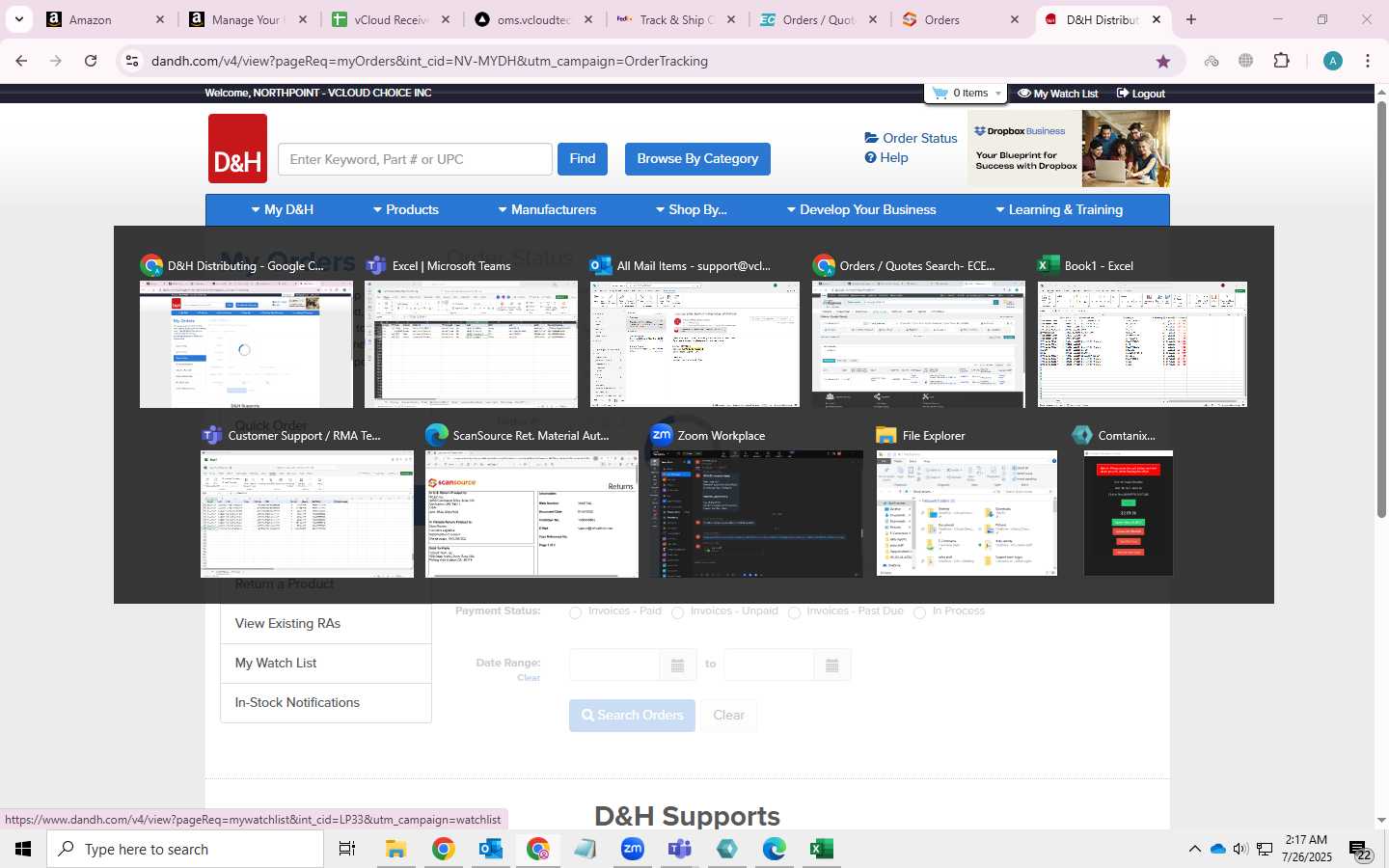Open Outlook from taskbar
This screenshot has width=1389, height=868.
click(x=491, y=849)
